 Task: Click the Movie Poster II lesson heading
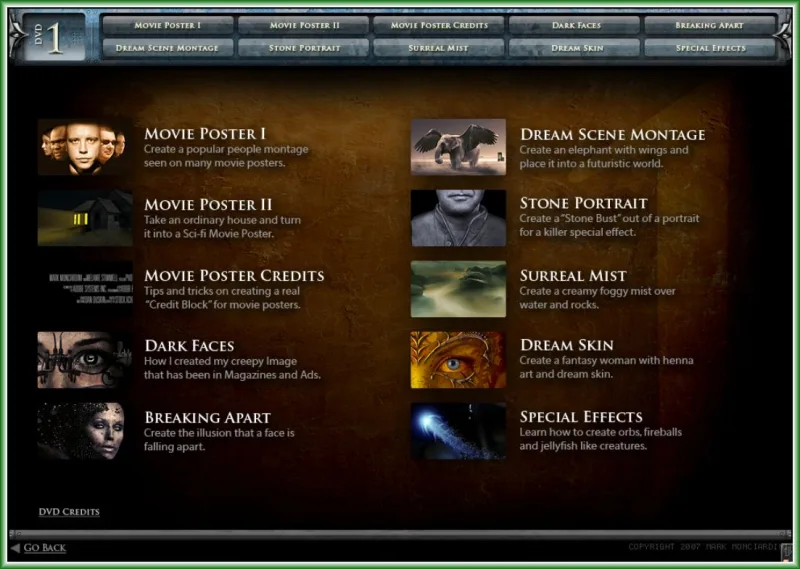(208, 205)
